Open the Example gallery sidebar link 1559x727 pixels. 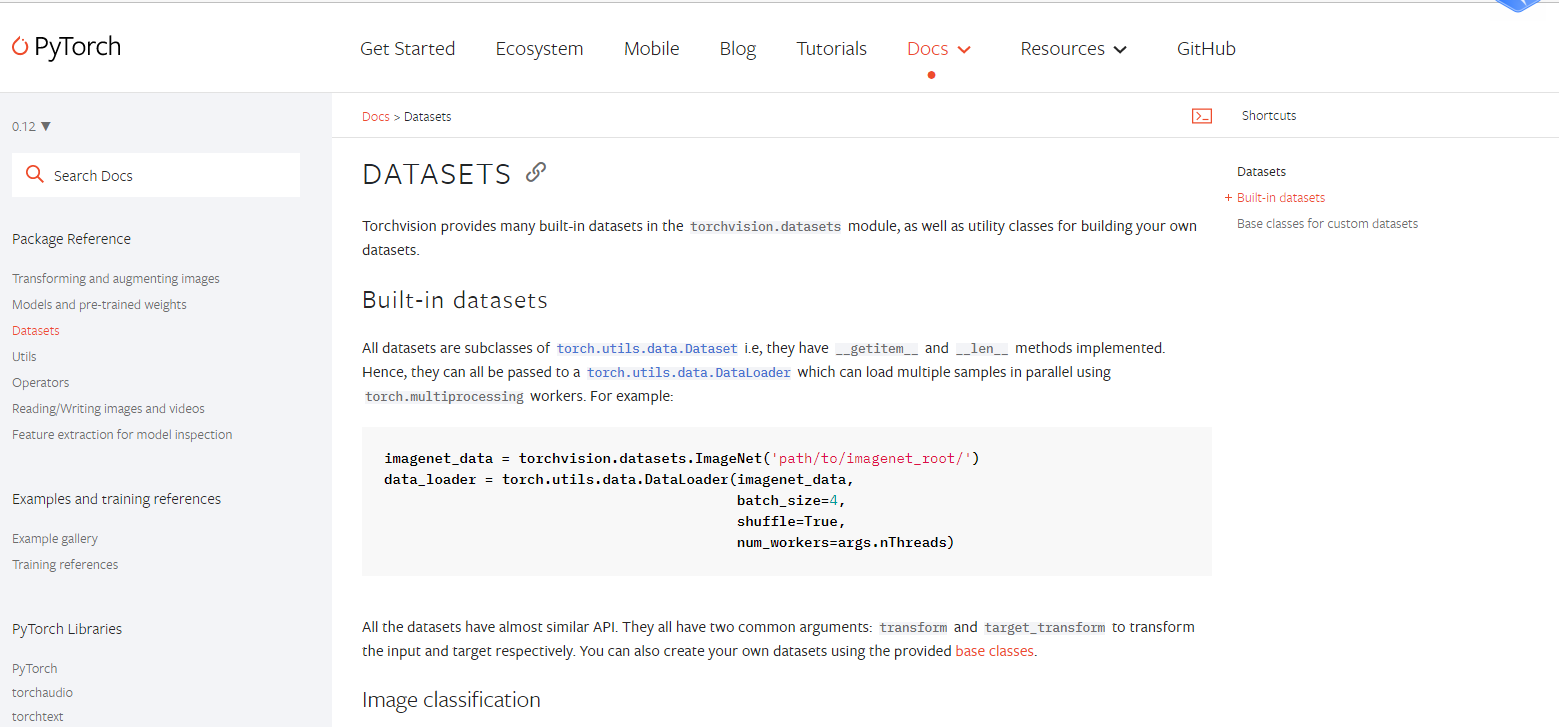tap(55, 539)
